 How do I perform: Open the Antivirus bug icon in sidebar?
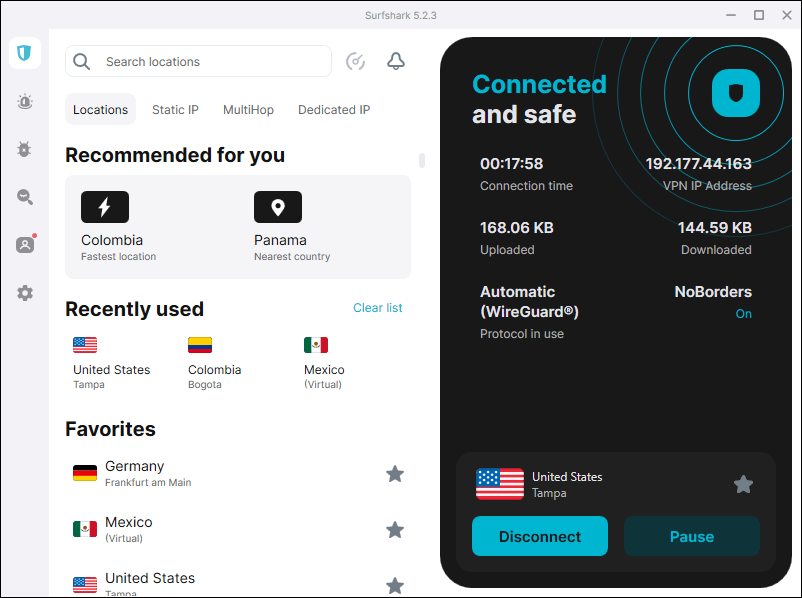pos(24,149)
